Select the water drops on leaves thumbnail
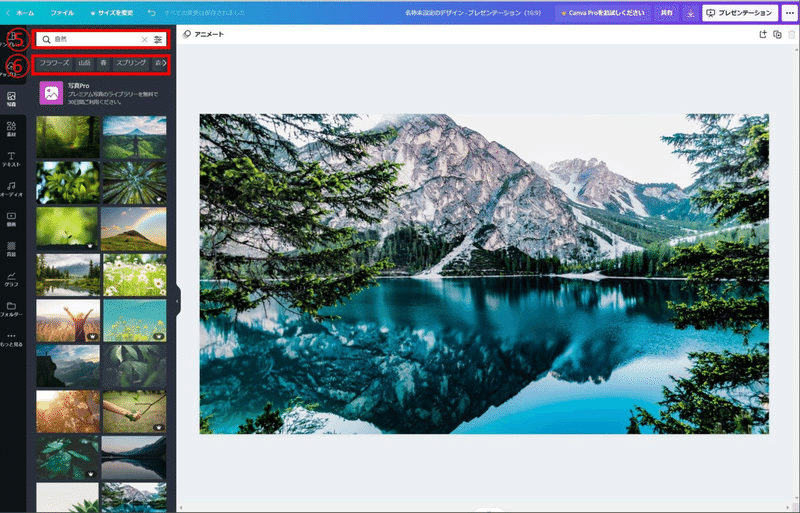800x513 pixels. [x=68, y=458]
